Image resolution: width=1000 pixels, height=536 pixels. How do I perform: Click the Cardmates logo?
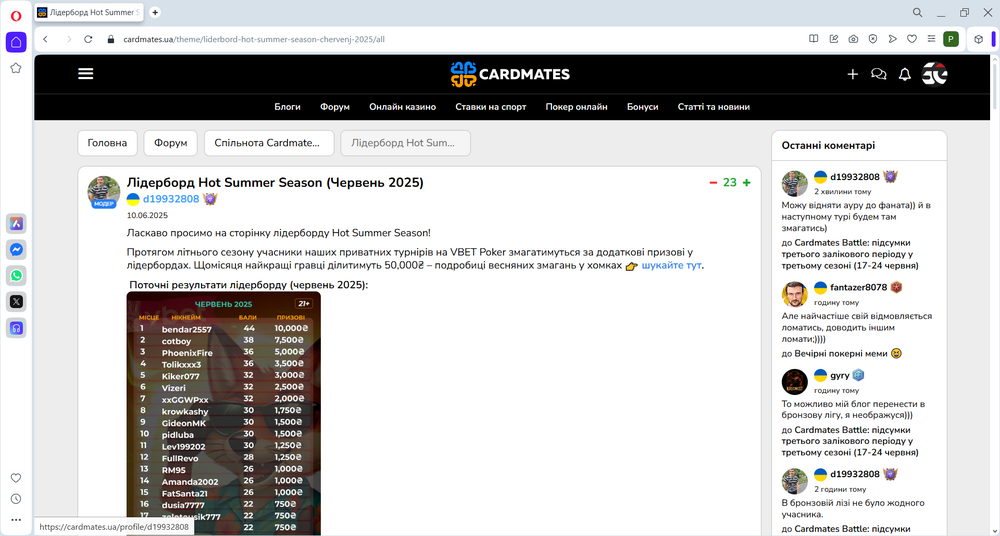[510, 74]
